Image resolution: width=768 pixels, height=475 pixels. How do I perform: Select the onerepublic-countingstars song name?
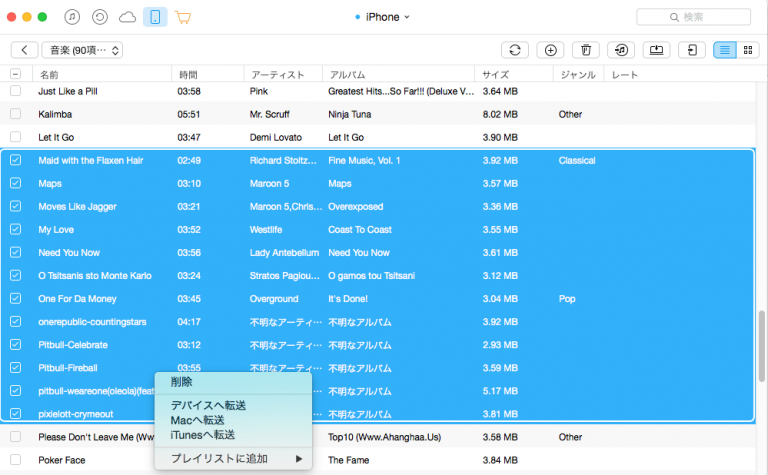pyautogui.click(x=93, y=322)
